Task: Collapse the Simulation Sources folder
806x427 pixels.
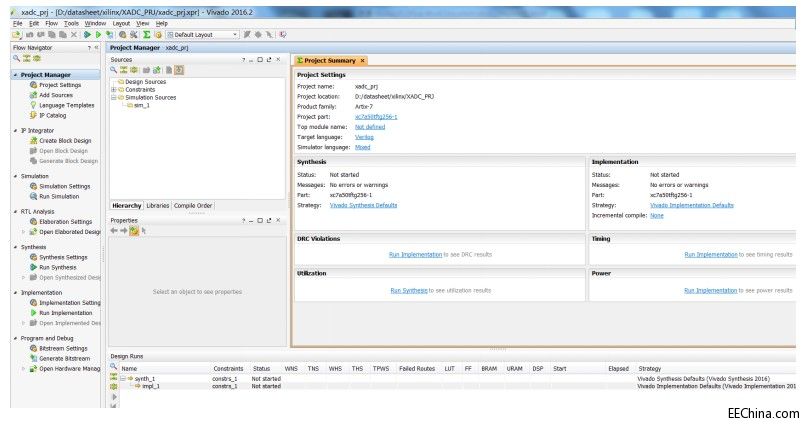Action: click(114, 97)
